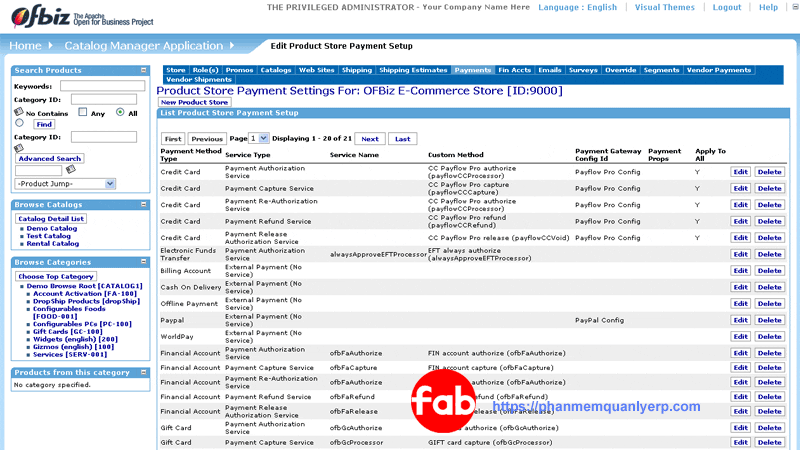This screenshot has width=800, height=450.
Task: Click Choose Top Category
Action: pos(56,276)
